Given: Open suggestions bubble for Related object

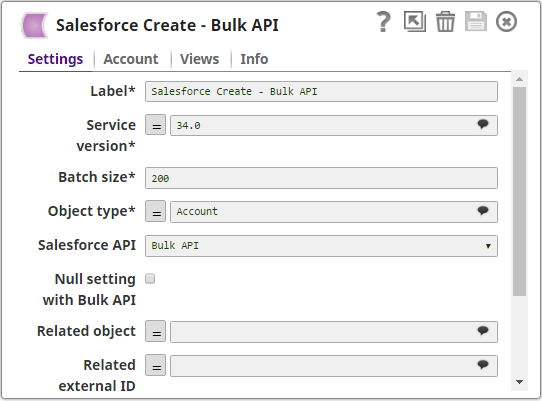Looking at the screenshot, I should [483, 330].
